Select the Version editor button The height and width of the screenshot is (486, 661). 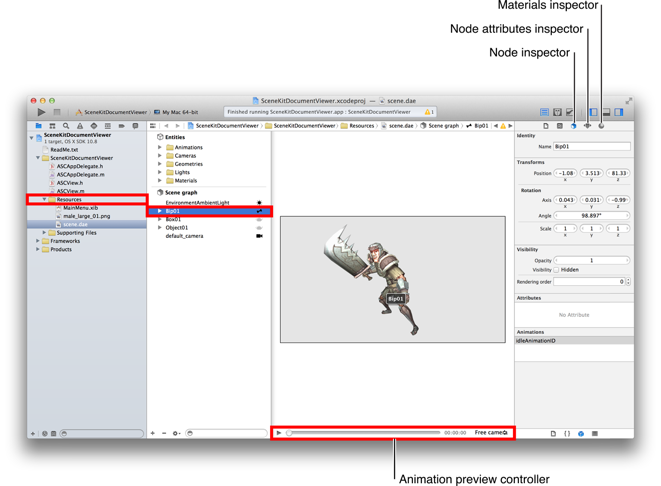pos(570,112)
